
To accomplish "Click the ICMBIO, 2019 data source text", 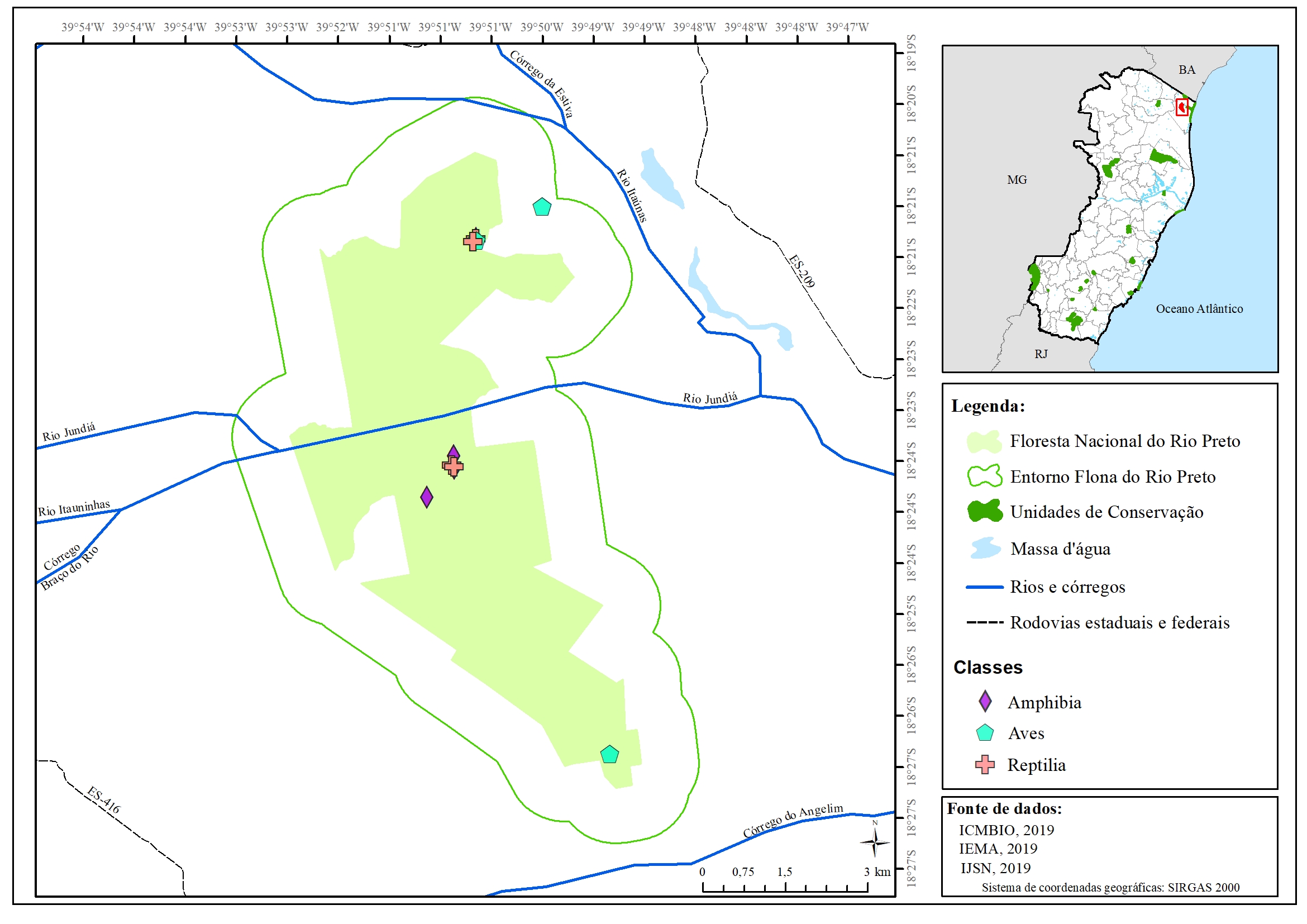I will (1006, 830).
